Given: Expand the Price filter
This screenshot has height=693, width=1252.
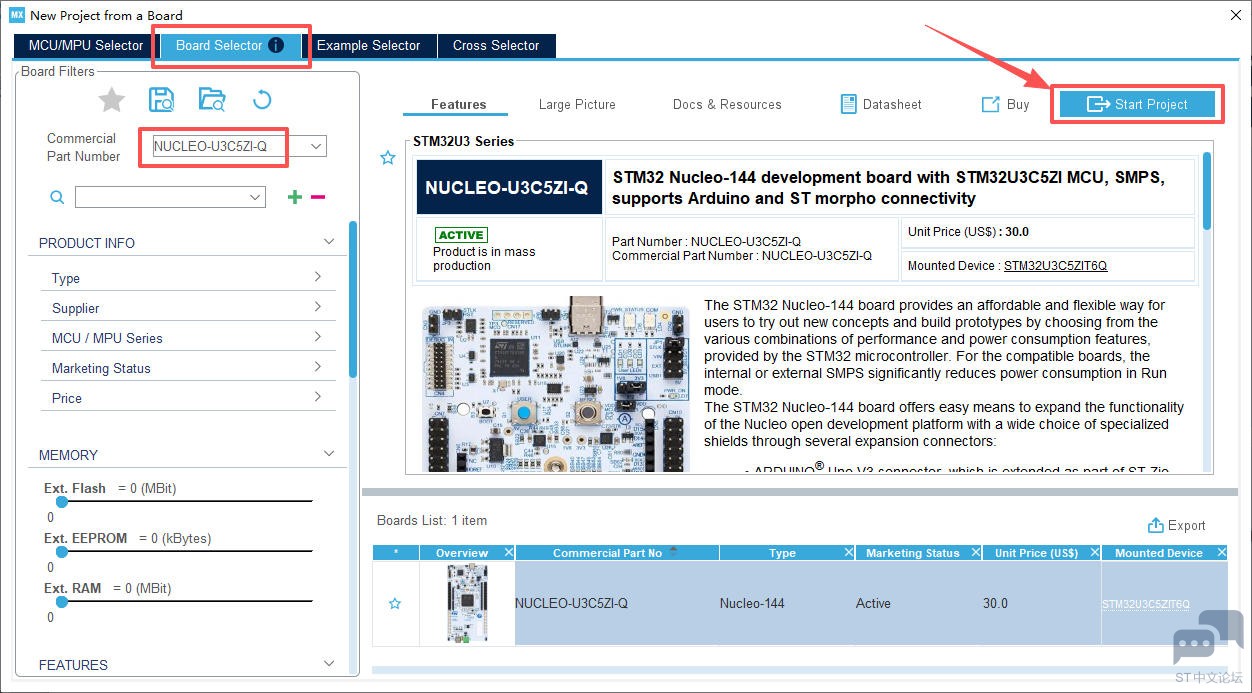Looking at the screenshot, I should point(318,397).
